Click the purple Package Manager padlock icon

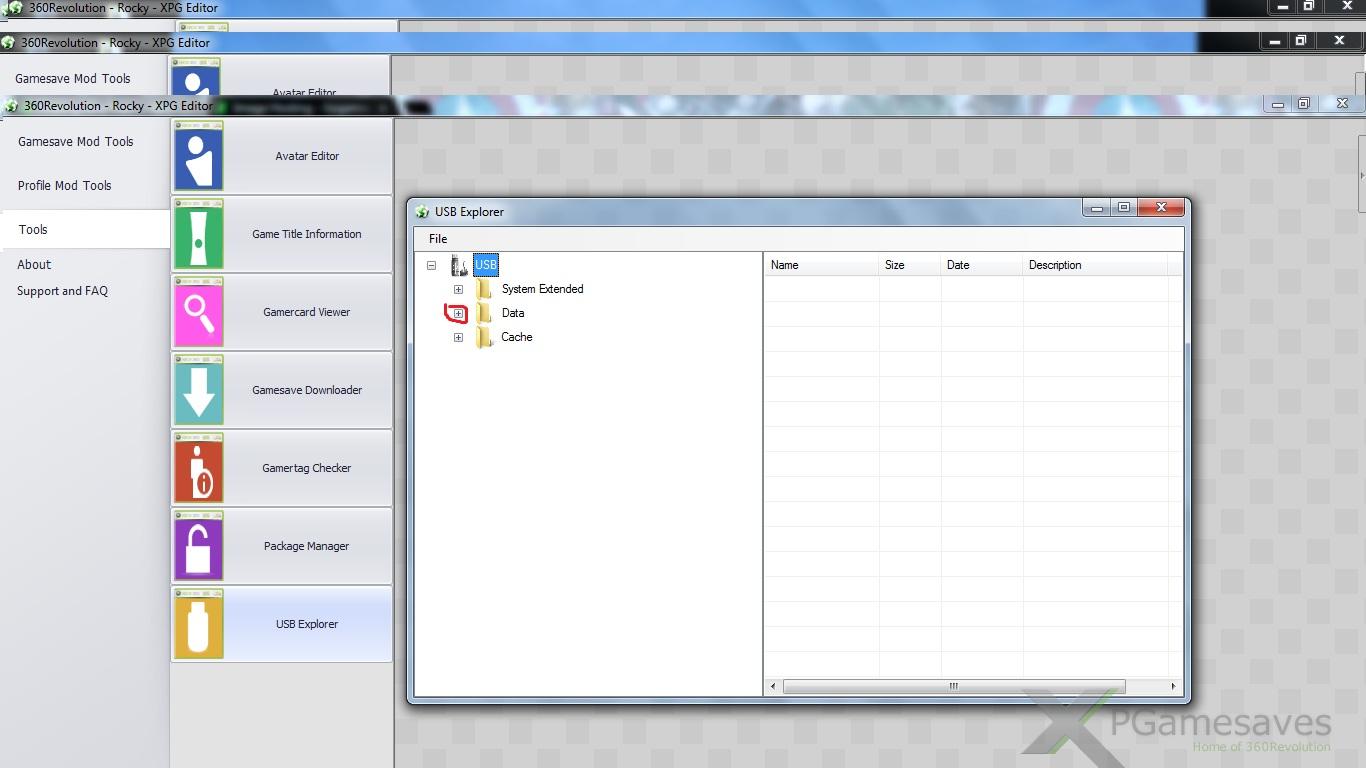[198, 546]
